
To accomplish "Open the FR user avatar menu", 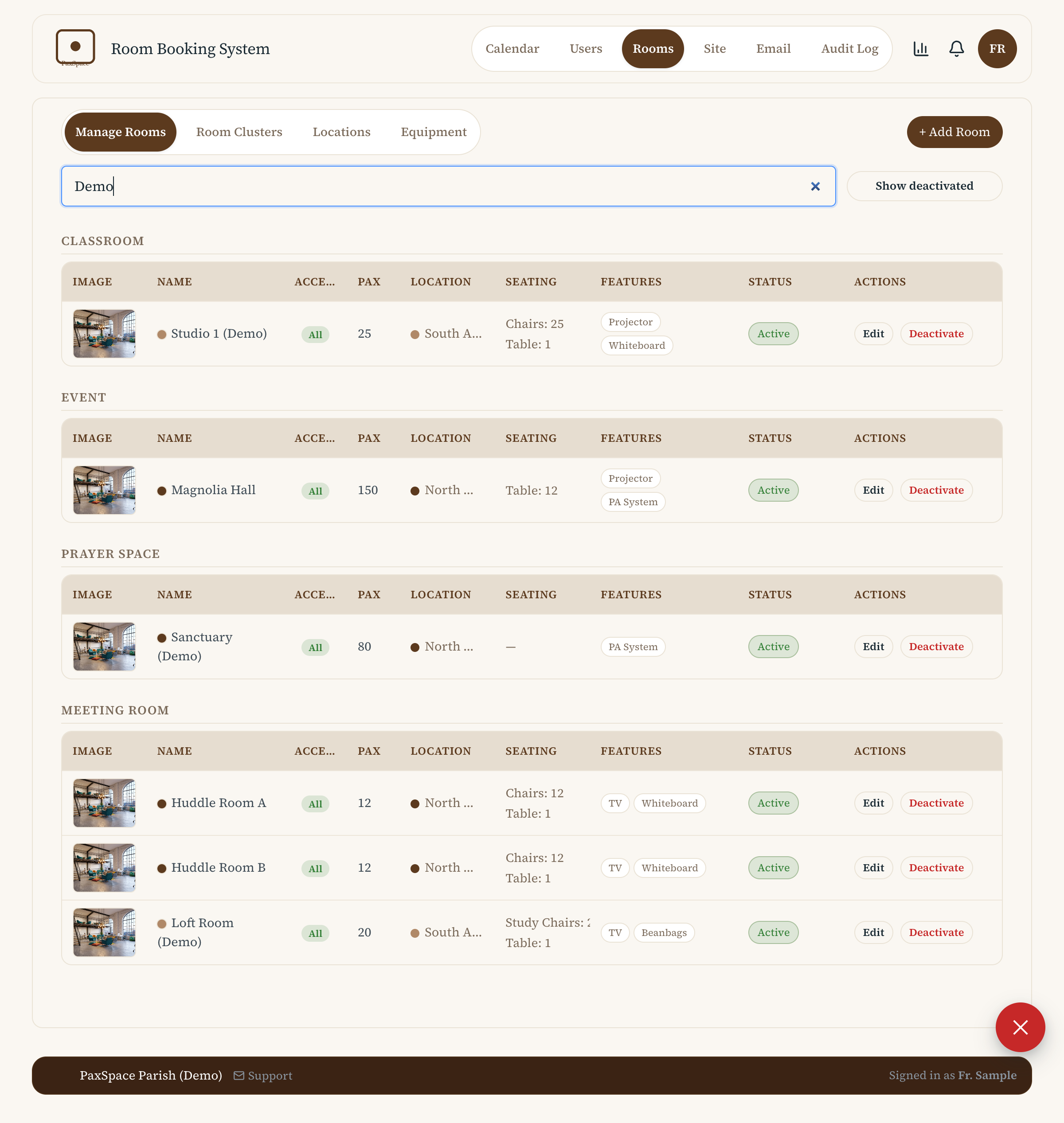I will 997,49.
